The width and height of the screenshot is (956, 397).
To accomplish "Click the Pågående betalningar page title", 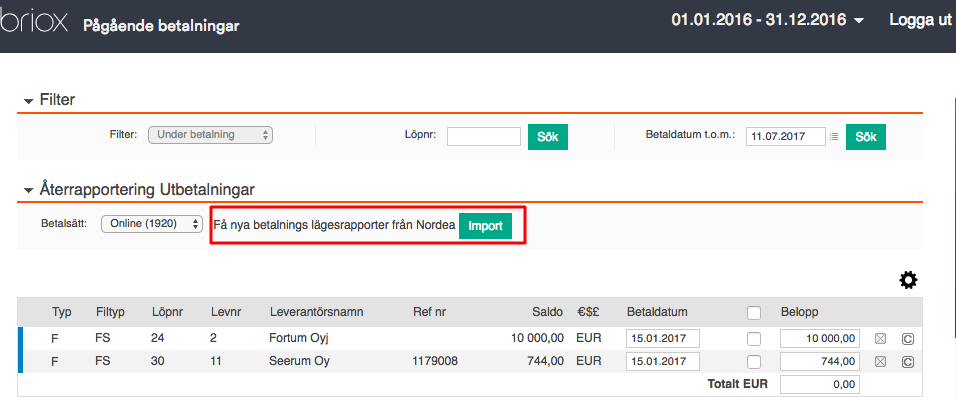I will 161,26.
